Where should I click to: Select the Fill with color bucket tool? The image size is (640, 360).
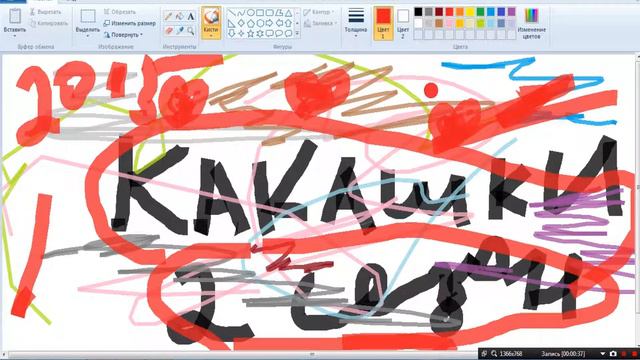(180, 16)
